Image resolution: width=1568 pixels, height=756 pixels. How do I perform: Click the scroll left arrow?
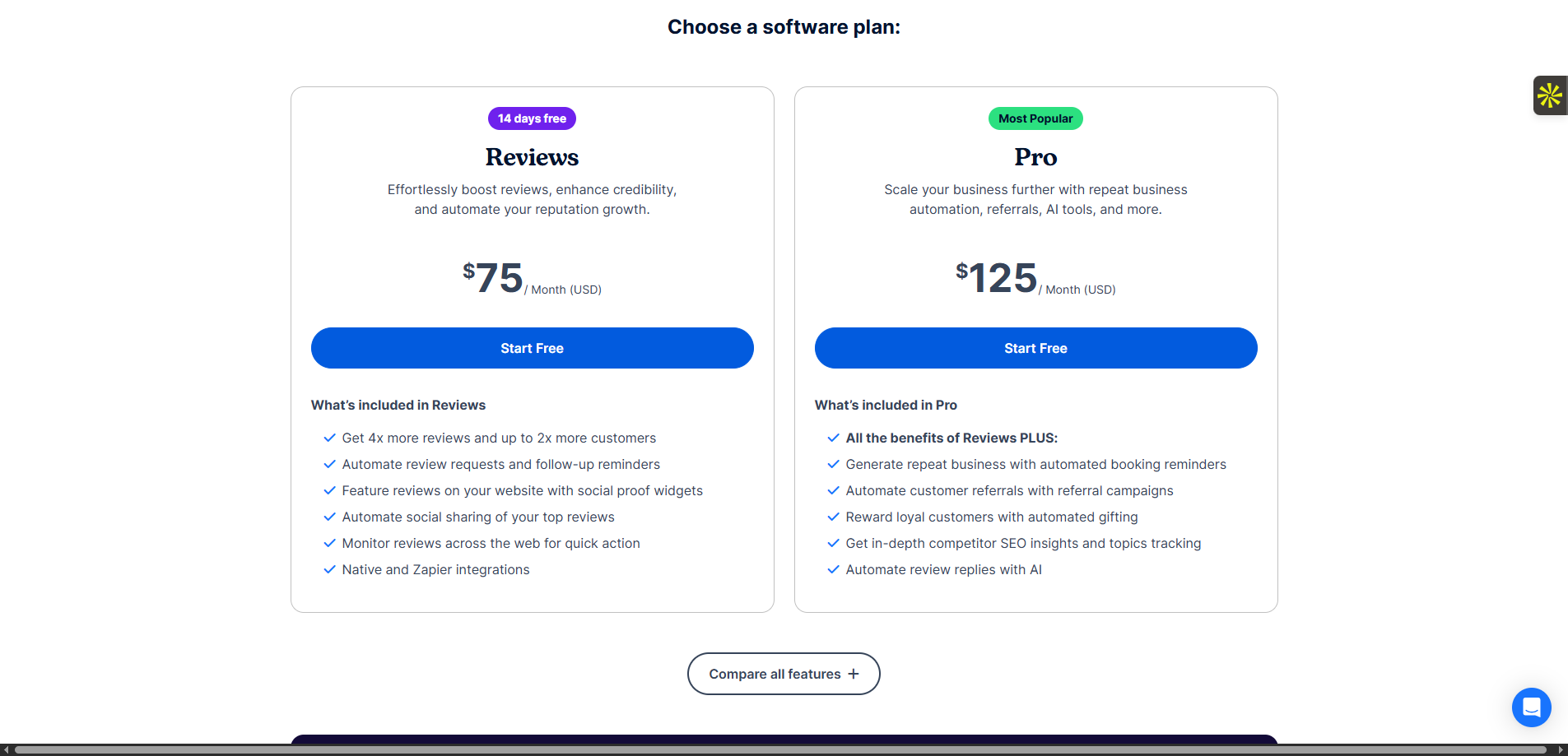pos(5,749)
